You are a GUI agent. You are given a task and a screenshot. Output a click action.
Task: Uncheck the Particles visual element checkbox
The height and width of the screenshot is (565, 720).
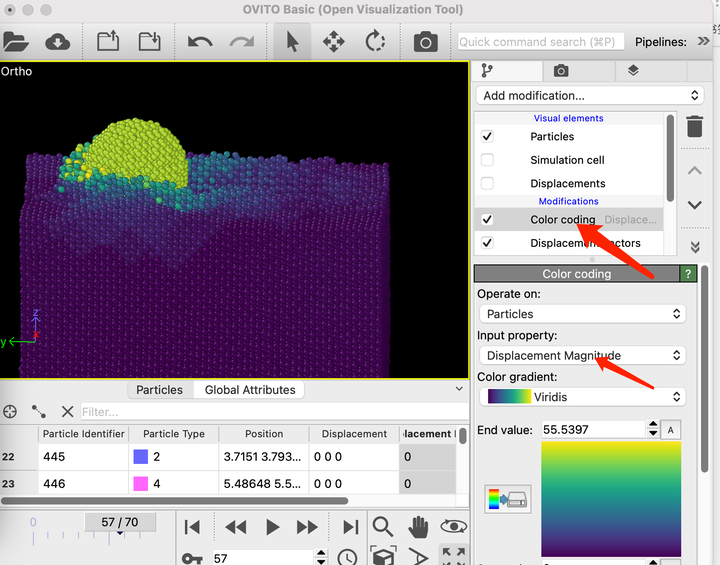[x=487, y=136]
